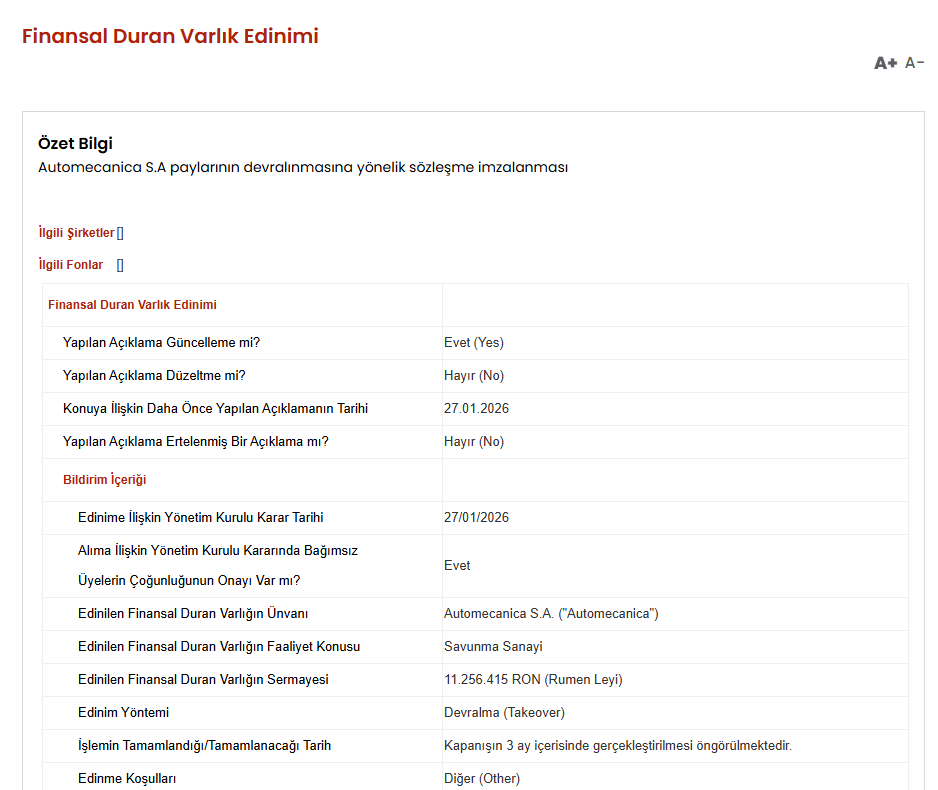Click the brackets next to İlgili Fonlar

120,265
